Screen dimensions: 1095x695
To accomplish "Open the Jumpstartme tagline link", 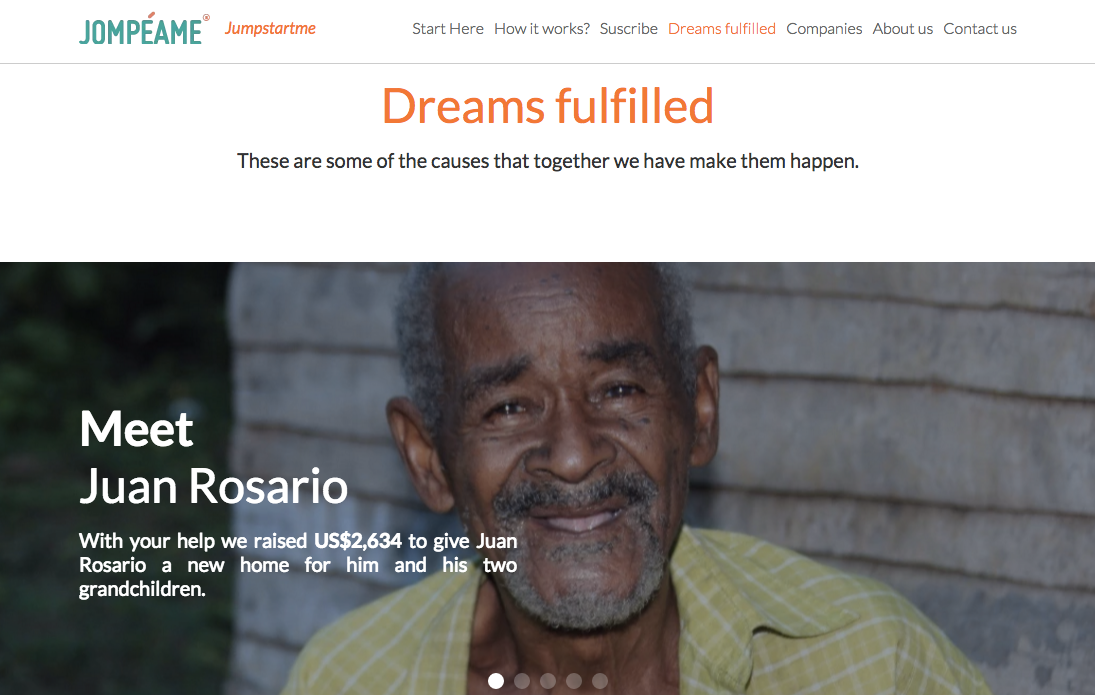I will point(270,29).
